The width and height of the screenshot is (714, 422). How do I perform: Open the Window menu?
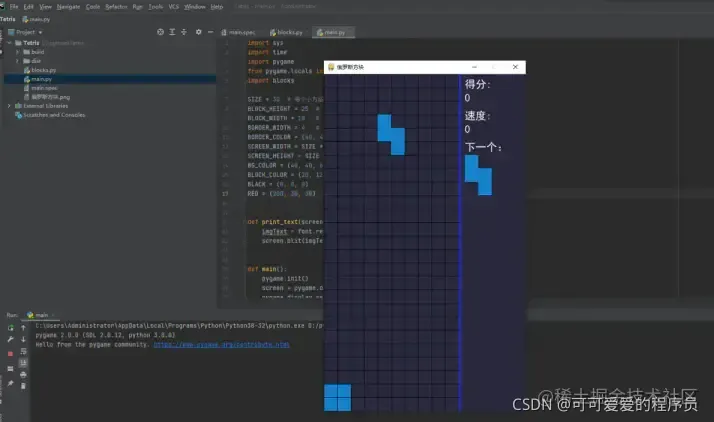pyautogui.click(x=195, y=7)
